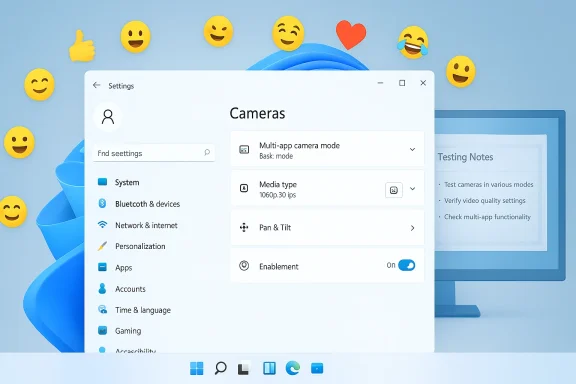
Task: Click the '1060p 30 fps' media value
Action: 277,195
